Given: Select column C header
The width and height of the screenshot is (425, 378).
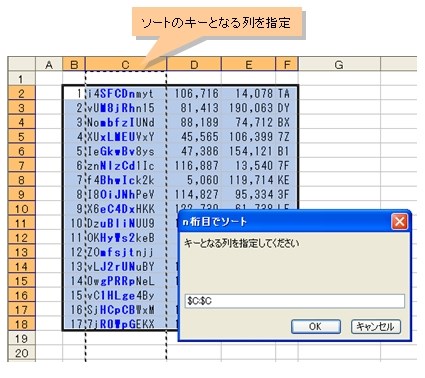Looking at the screenshot, I should (x=126, y=64).
